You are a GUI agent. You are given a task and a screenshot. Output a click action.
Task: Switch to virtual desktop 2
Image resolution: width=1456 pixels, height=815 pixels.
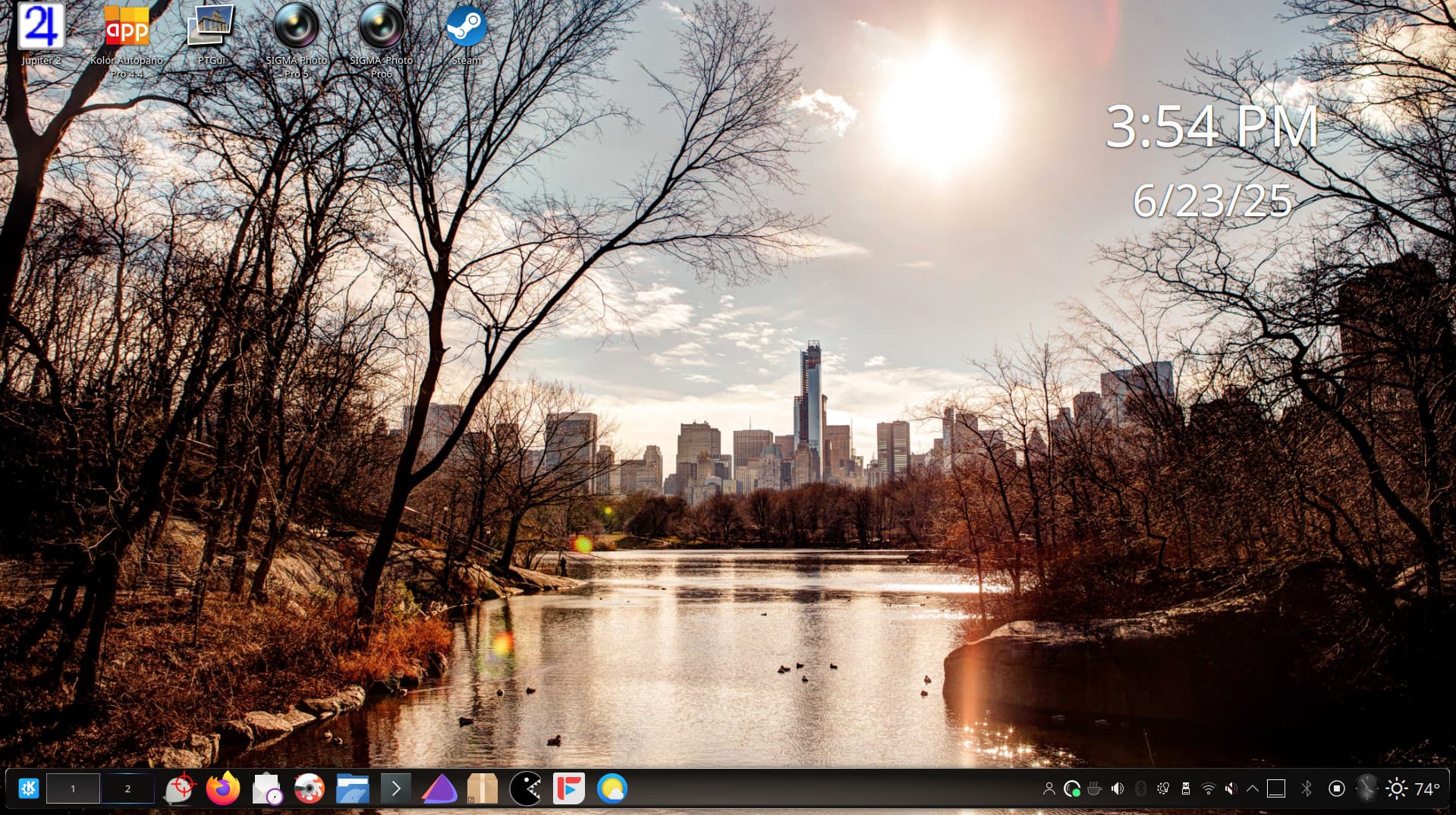[x=127, y=788]
